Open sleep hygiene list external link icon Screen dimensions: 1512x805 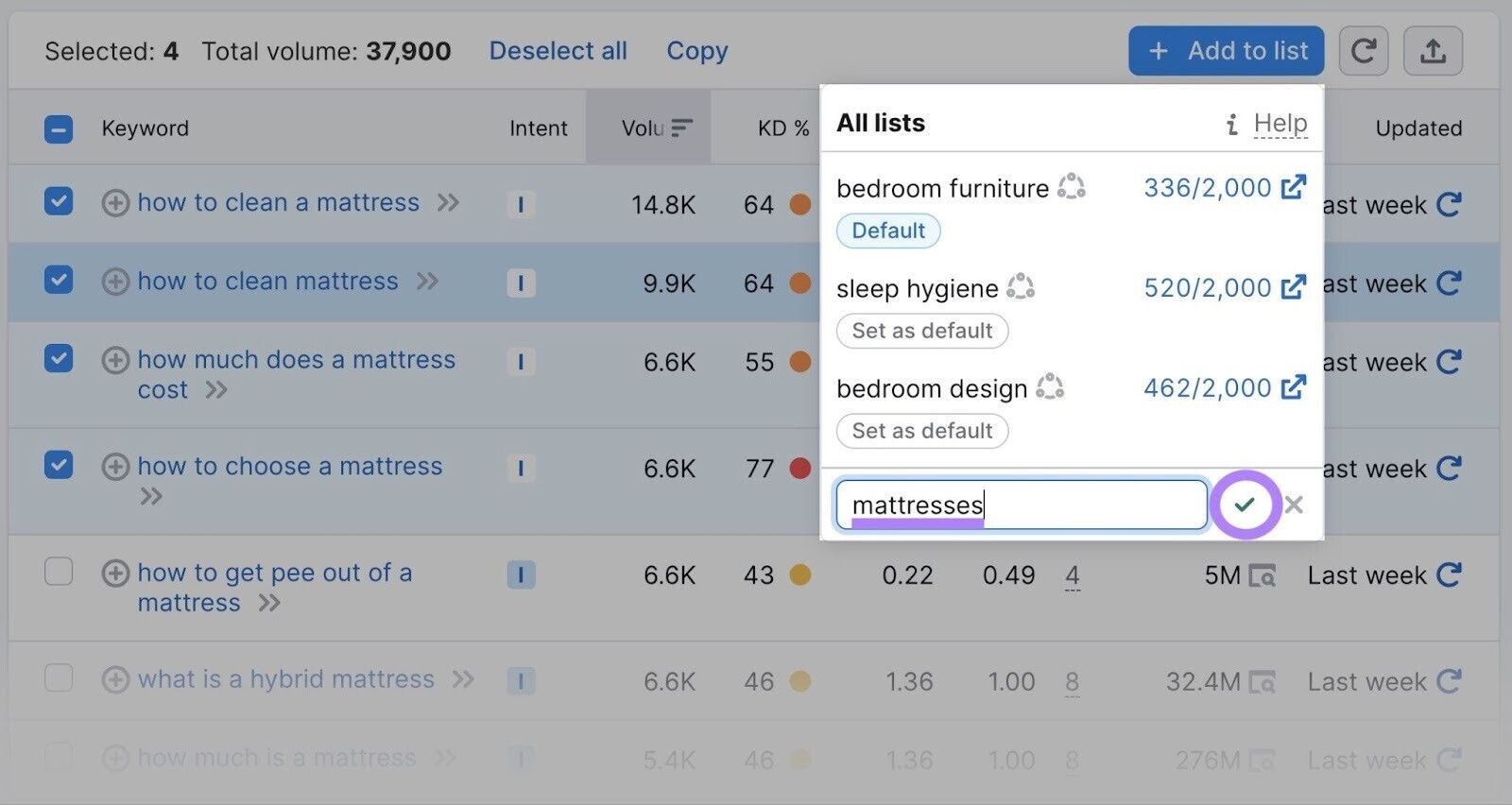(1294, 287)
